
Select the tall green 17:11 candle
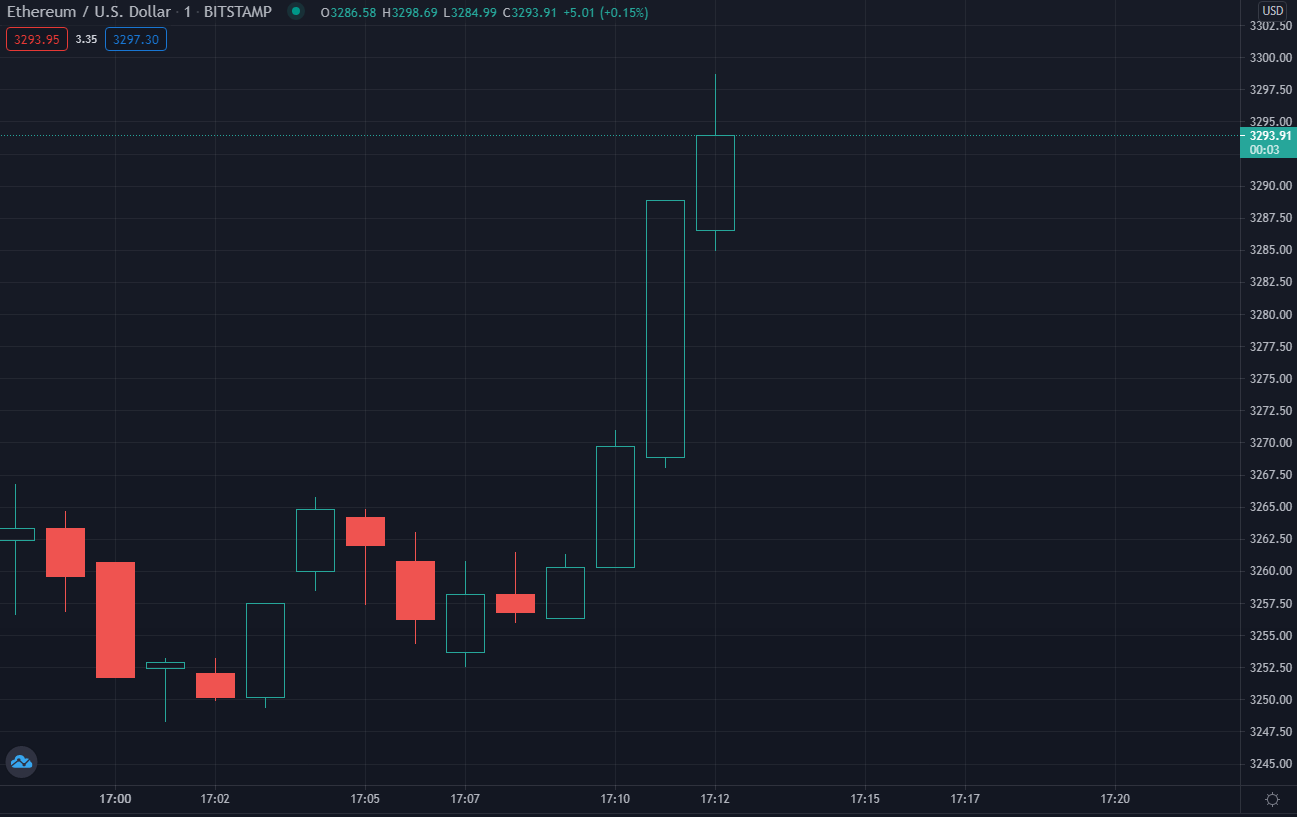665,329
